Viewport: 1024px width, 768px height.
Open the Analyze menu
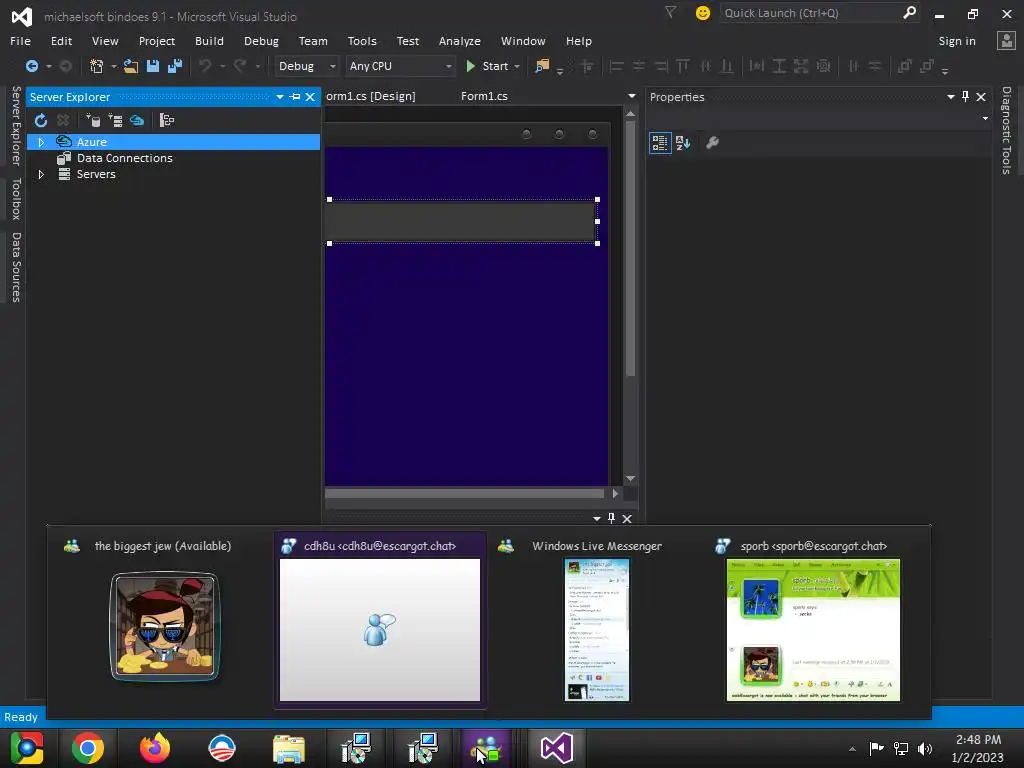460,40
